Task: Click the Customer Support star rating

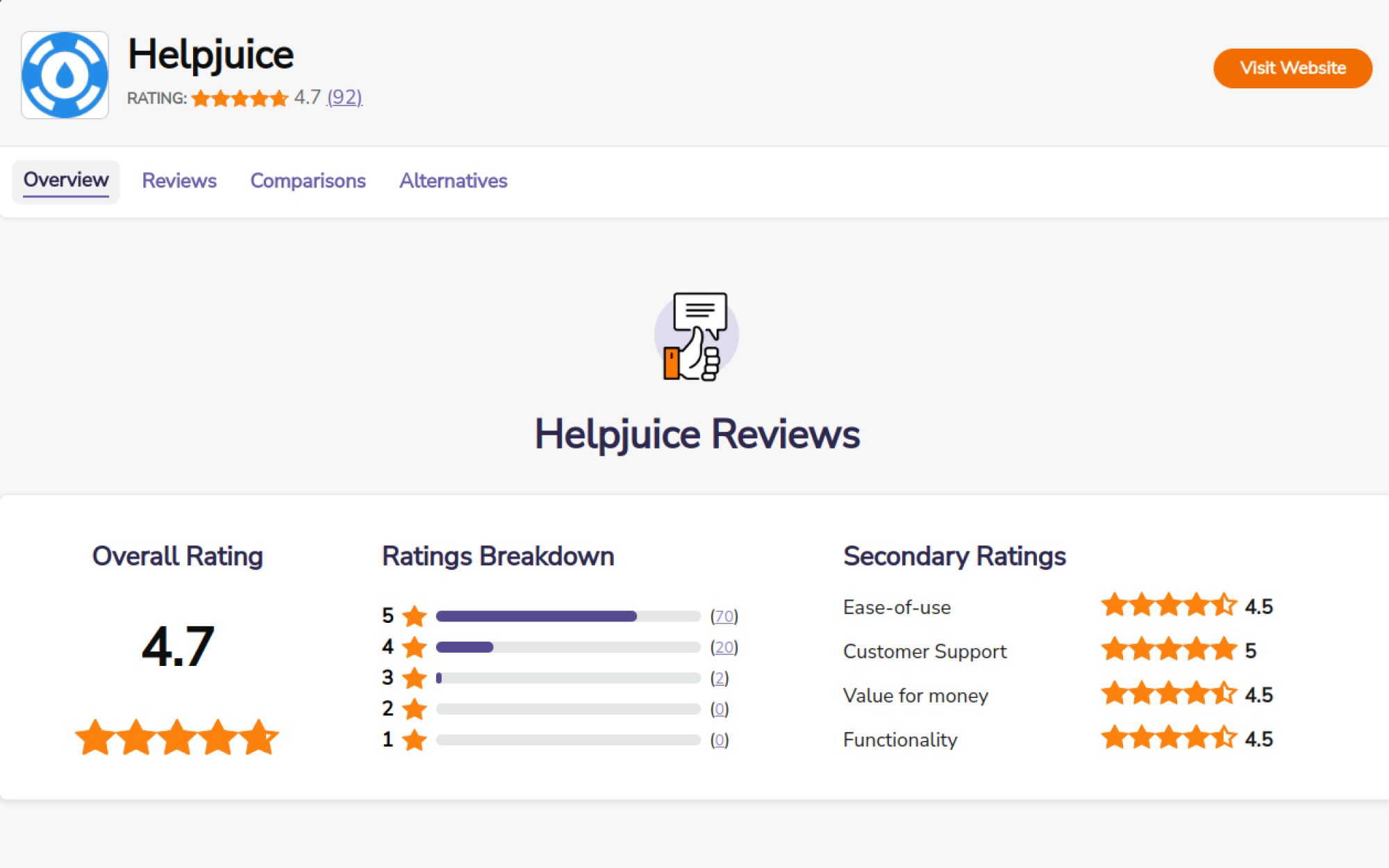Action: (1169, 650)
